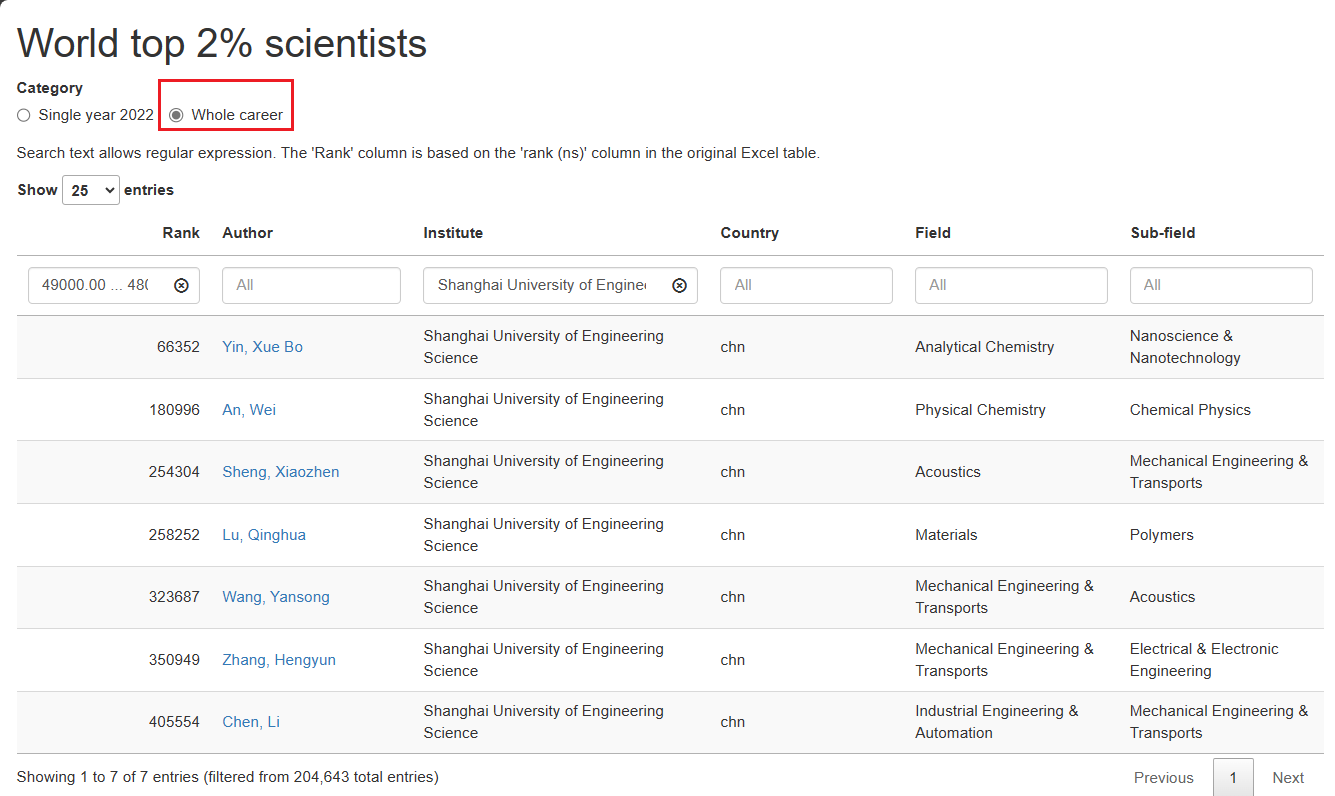Click the Acoustics sub-field cell for Wang, Yansong
This screenshot has width=1335, height=796.
click(1162, 597)
